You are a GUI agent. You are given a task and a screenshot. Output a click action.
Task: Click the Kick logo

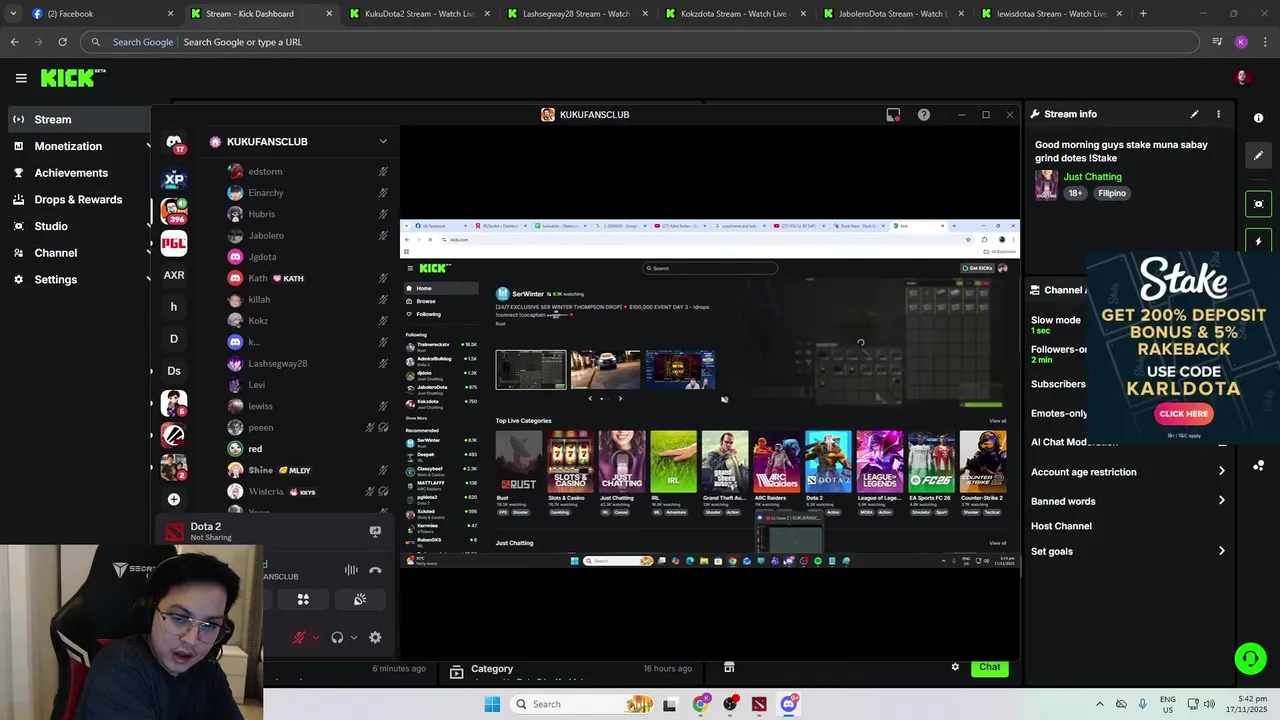73,78
